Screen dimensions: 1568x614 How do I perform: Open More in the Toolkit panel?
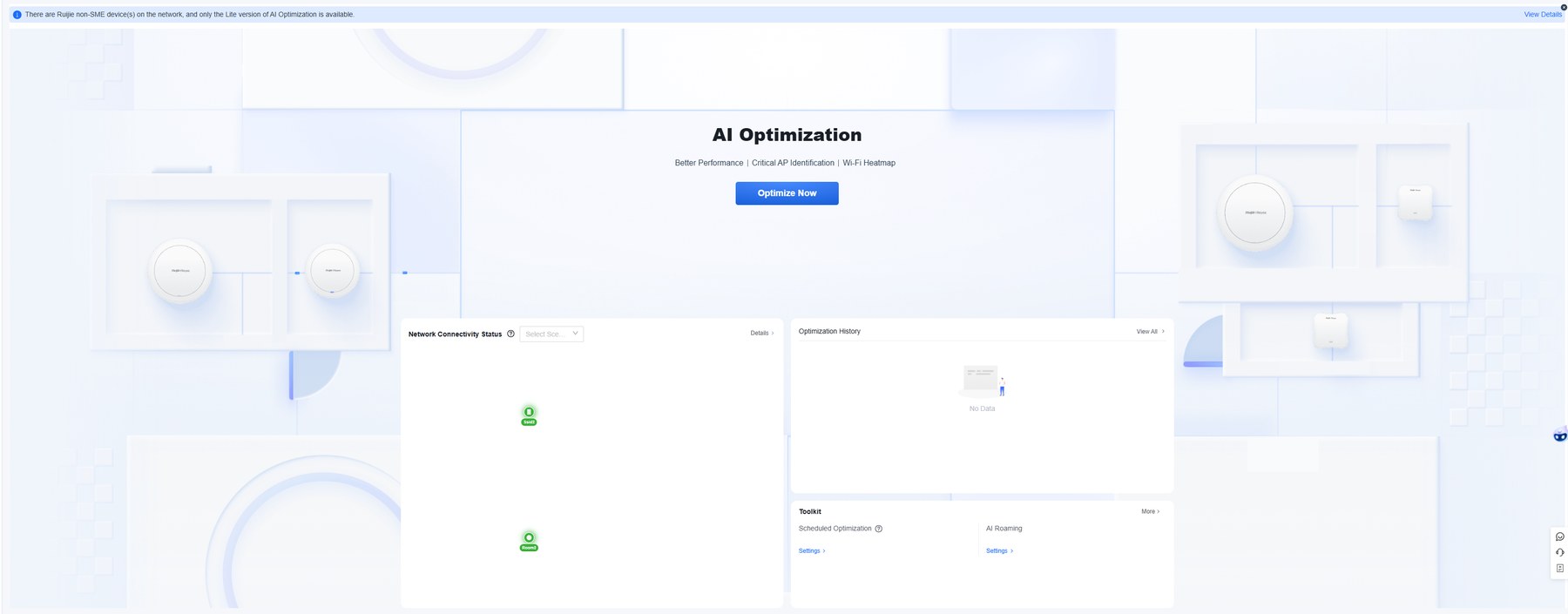click(1150, 512)
